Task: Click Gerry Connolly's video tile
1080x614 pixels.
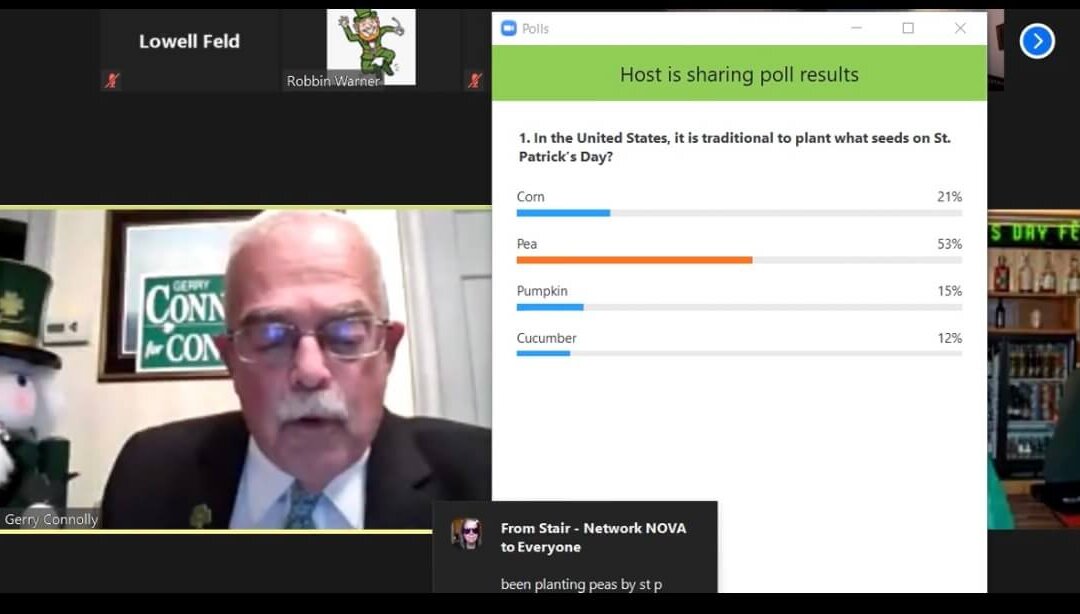Action: (245, 369)
